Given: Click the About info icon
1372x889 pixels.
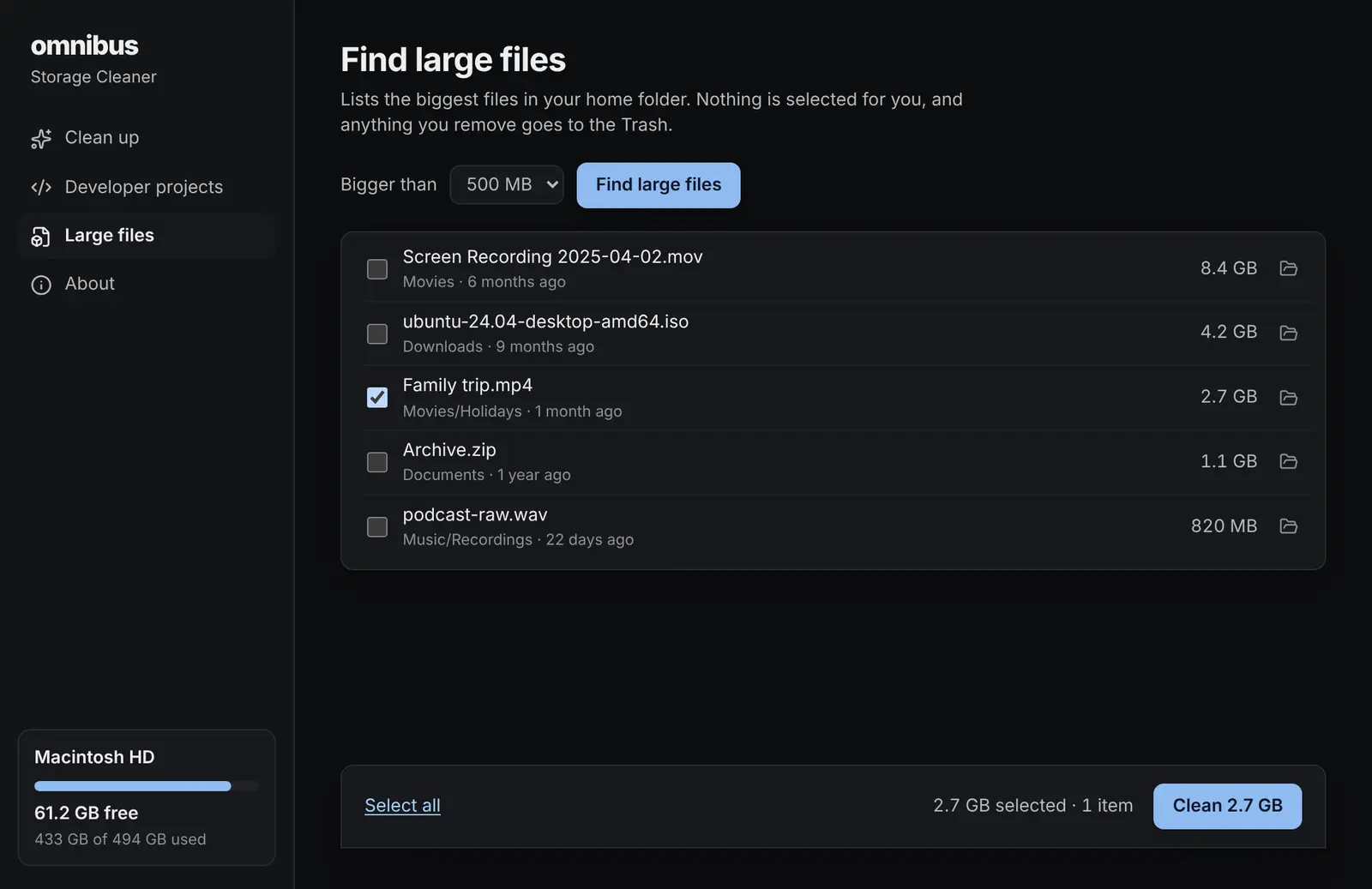Looking at the screenshot, I should tap(41, 285).
